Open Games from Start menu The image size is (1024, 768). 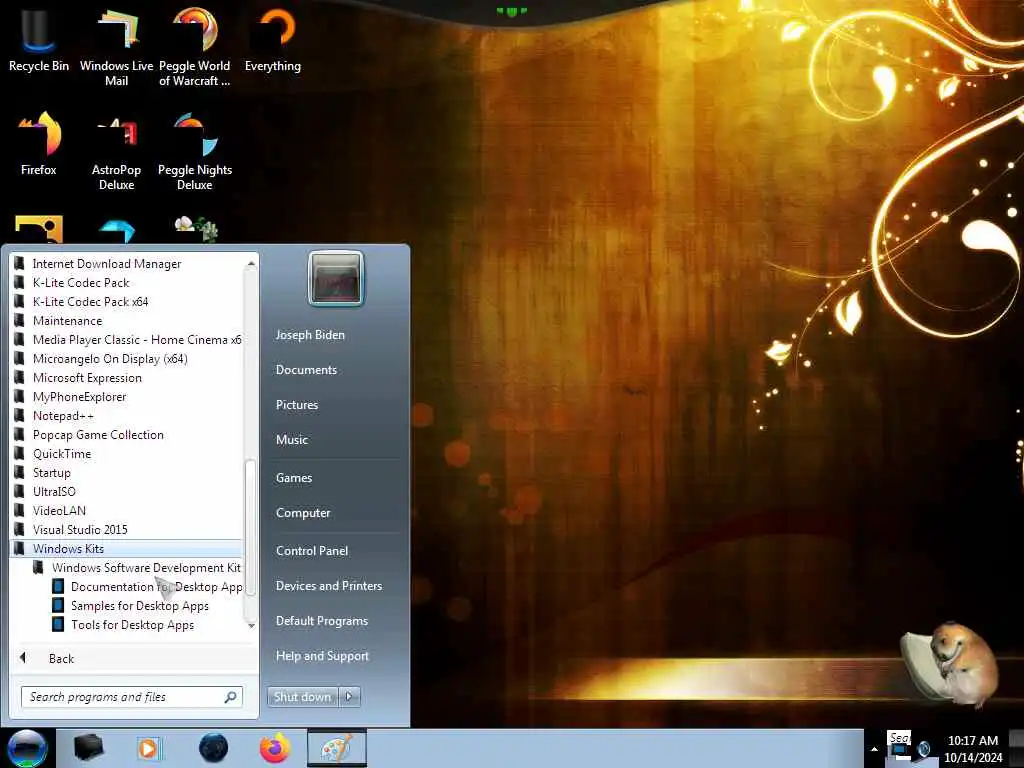click(x=294, y=478)
